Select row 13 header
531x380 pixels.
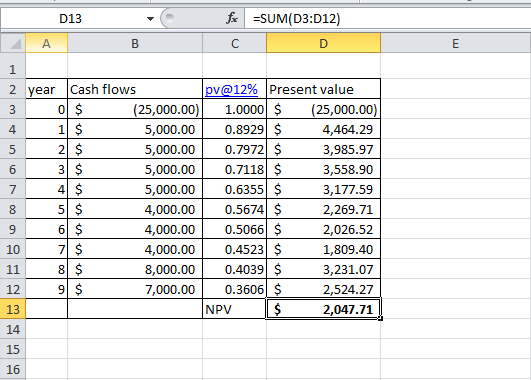point(13,309)
